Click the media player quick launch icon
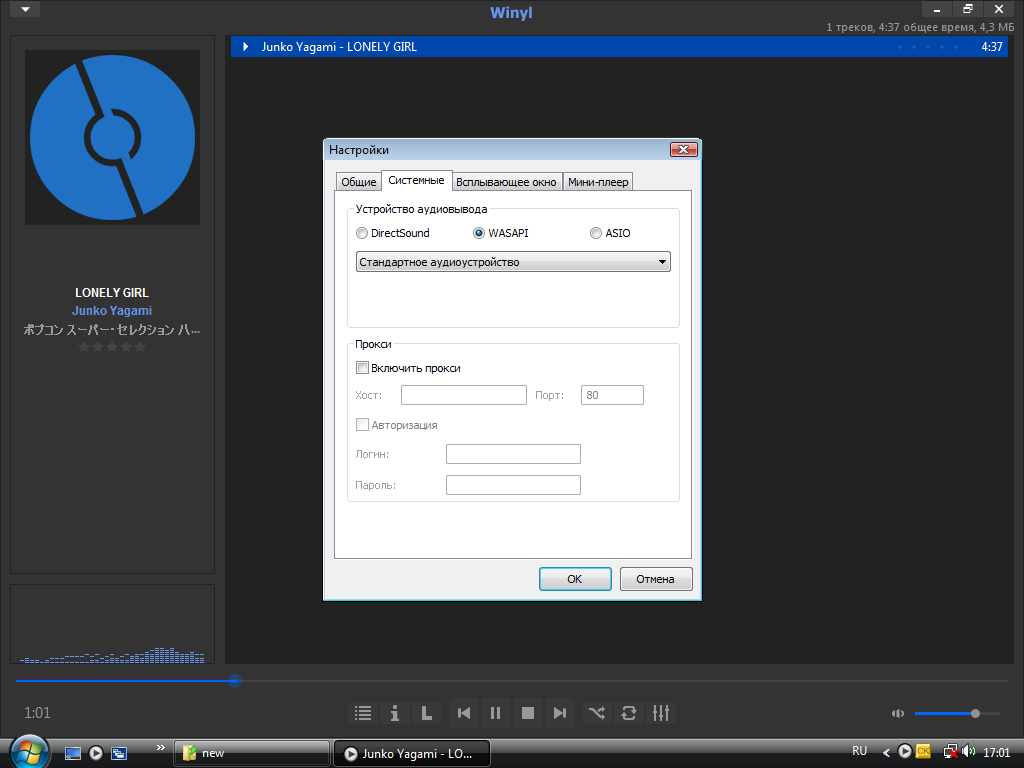Screen dimensions: 1024x768 pyautogui.click(x=96, y=753)
